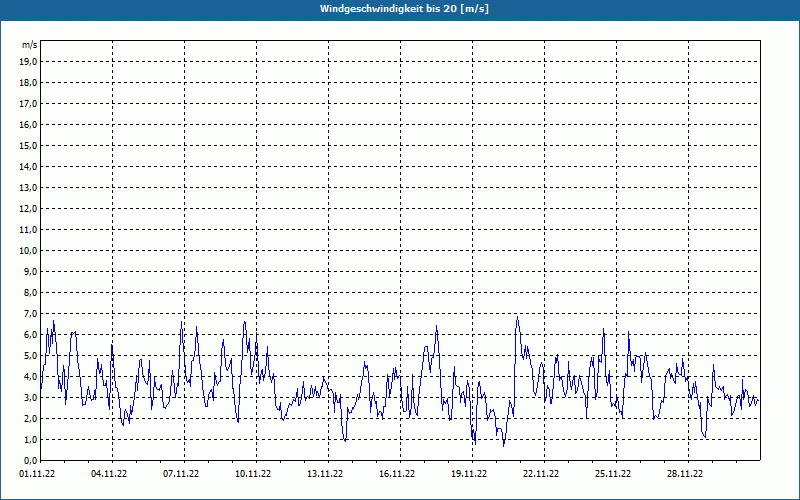
Task: Click the y-axis label 4,0
Action: pyautogui.click(x=30, y=377)
